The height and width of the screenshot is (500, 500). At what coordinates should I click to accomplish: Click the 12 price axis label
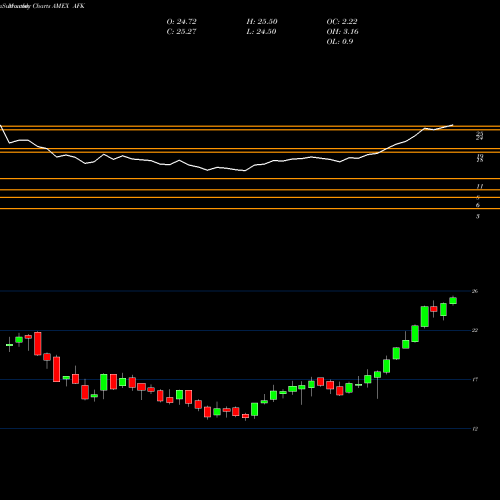pyautogui.click(x=475, y=429)
